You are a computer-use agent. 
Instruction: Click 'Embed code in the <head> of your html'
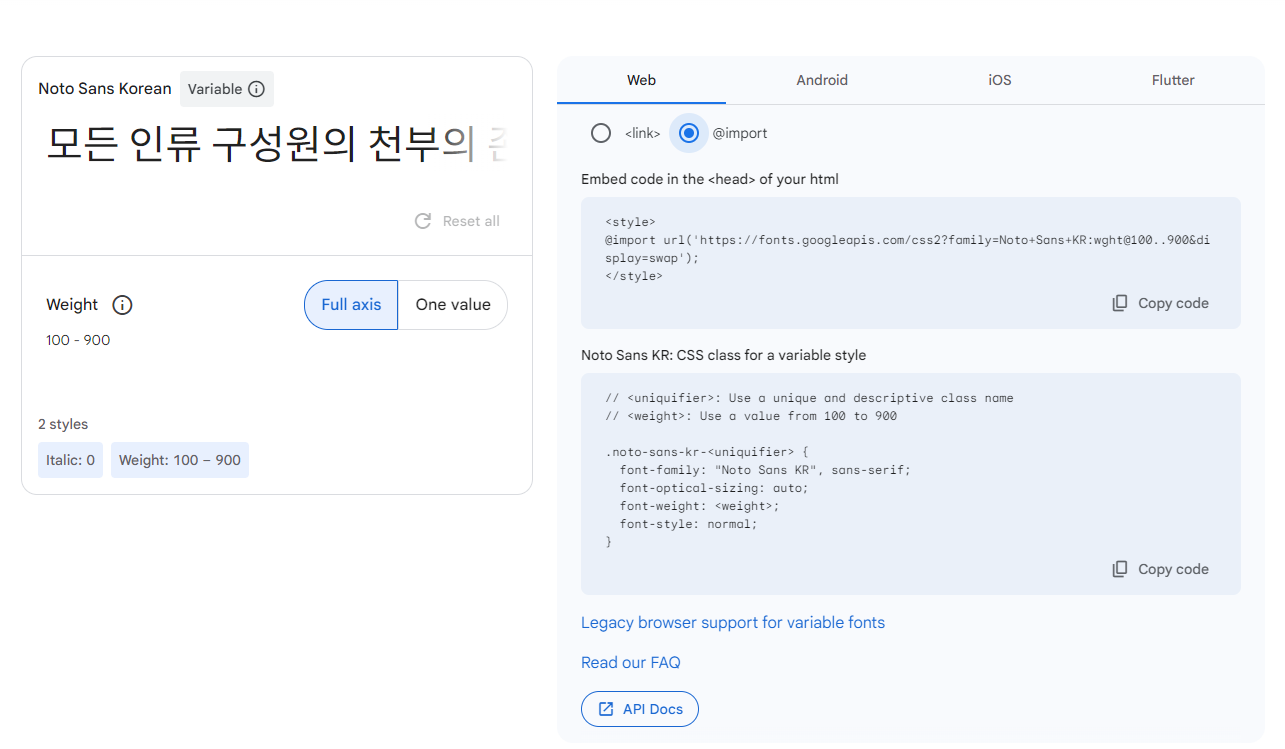[x=710, y=179]
